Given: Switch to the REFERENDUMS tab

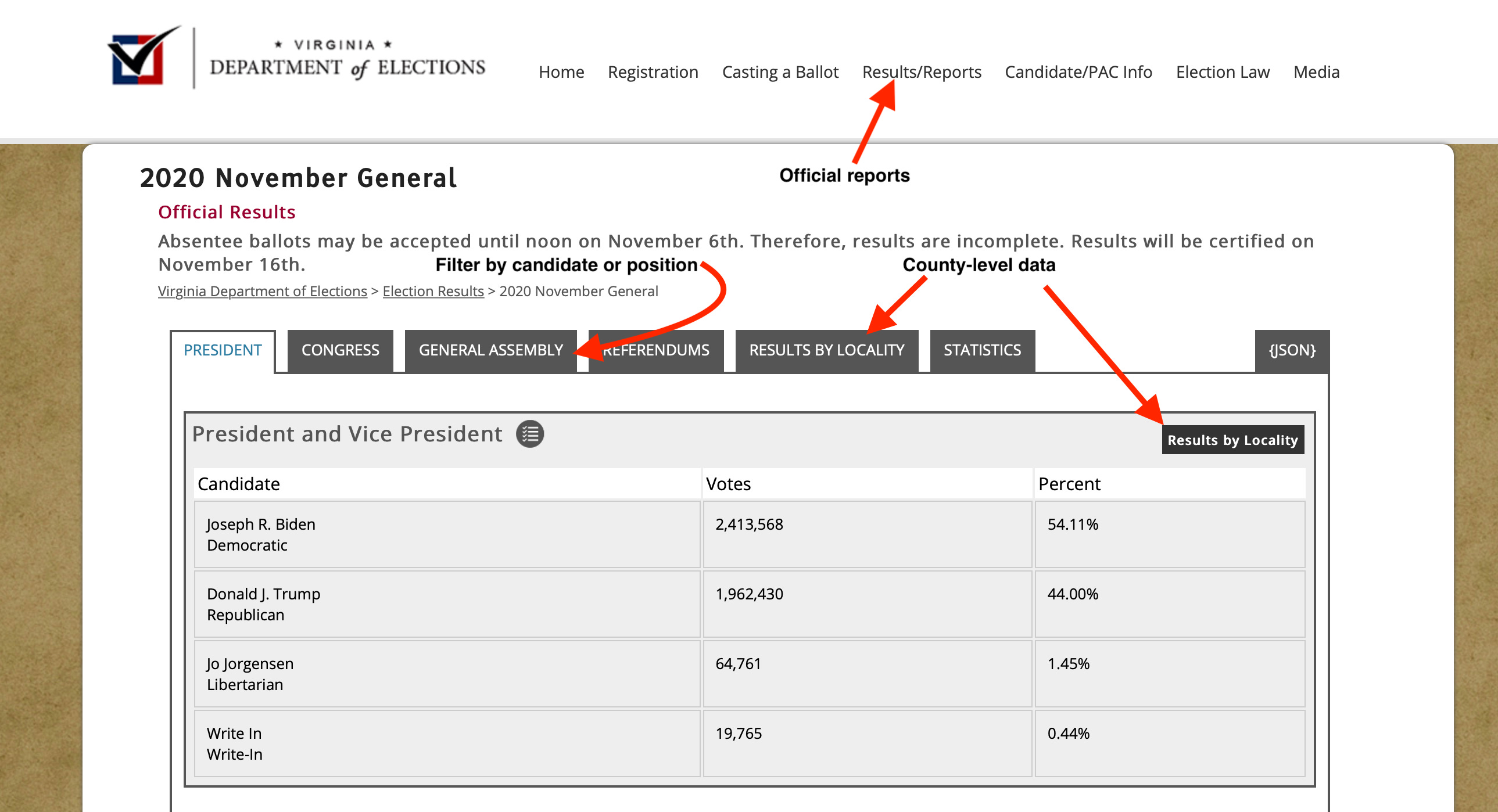Looking at the screenshot, I should (655, 350).
